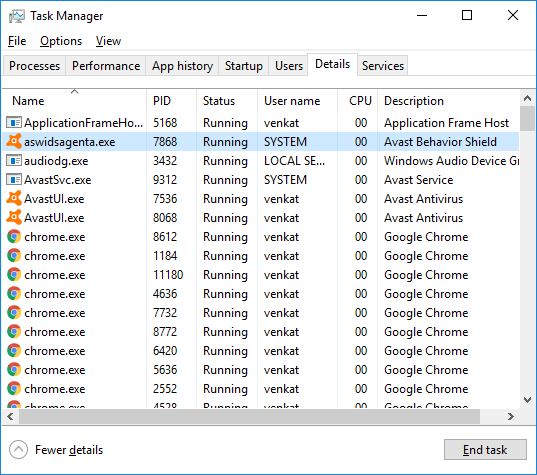Select the audiodg.exe process name
The width and height of the screenshot is (537, 475).
click(x=56, y=161)
